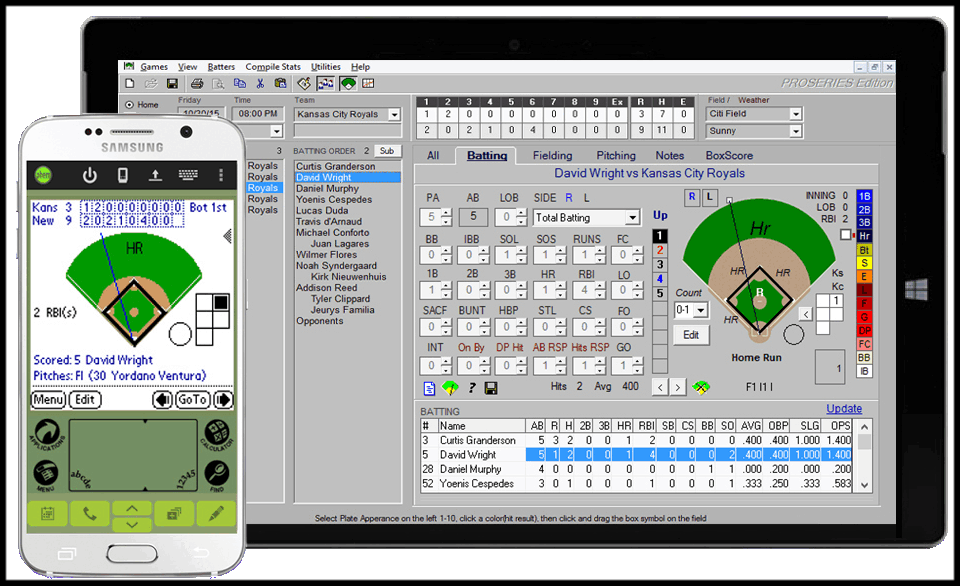This screenshot has width=960, height=586.
Task: Pick the yellow S hit-result color swatch
Action: 864,263
